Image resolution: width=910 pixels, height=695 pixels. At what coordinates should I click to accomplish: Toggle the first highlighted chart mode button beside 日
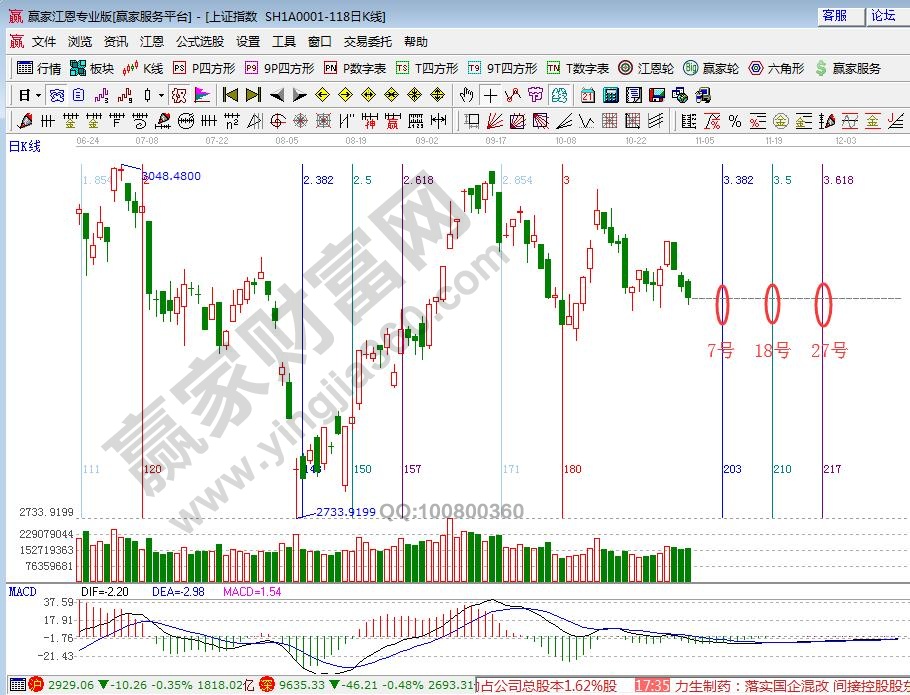tap(57, 96)
